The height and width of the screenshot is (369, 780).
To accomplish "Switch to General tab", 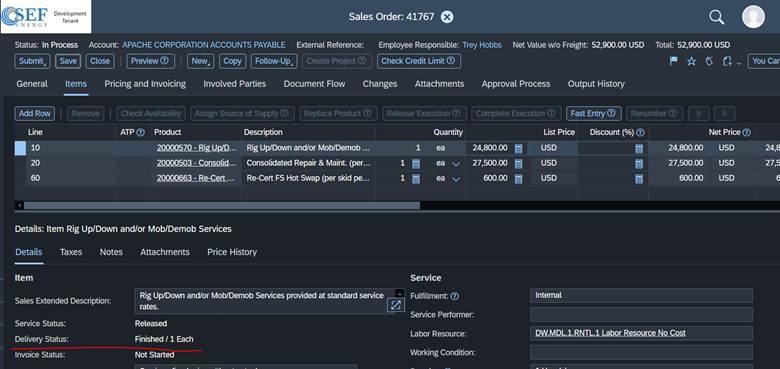I will coord(32,84).
